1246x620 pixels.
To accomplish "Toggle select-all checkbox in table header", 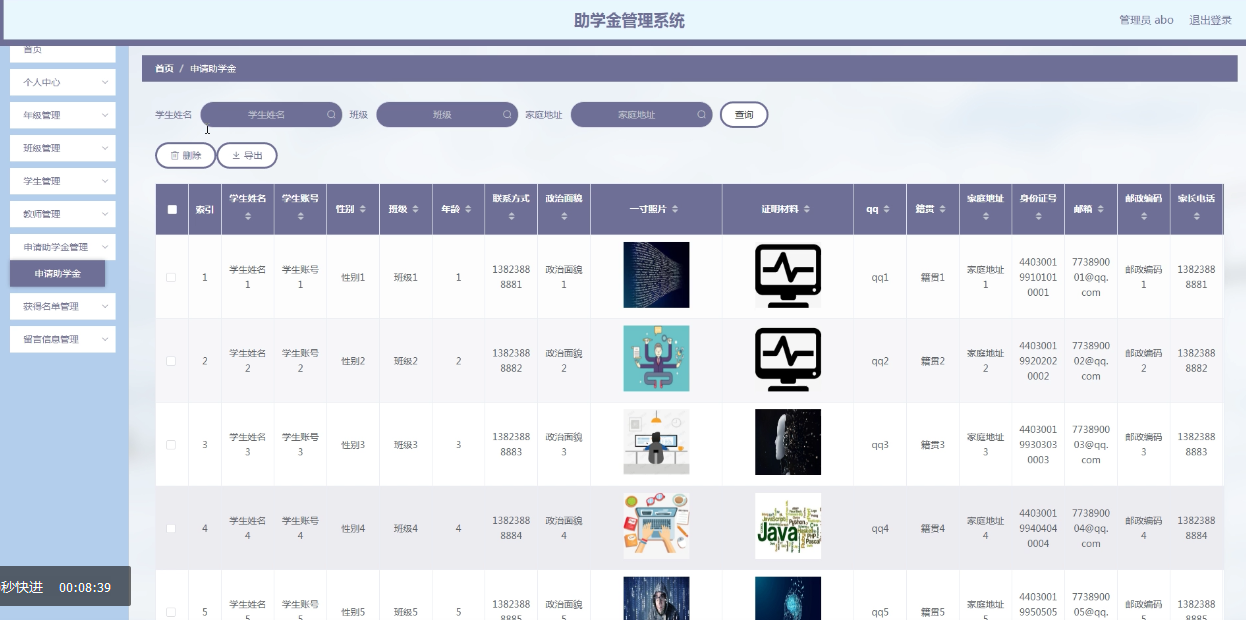I will 172,209.
